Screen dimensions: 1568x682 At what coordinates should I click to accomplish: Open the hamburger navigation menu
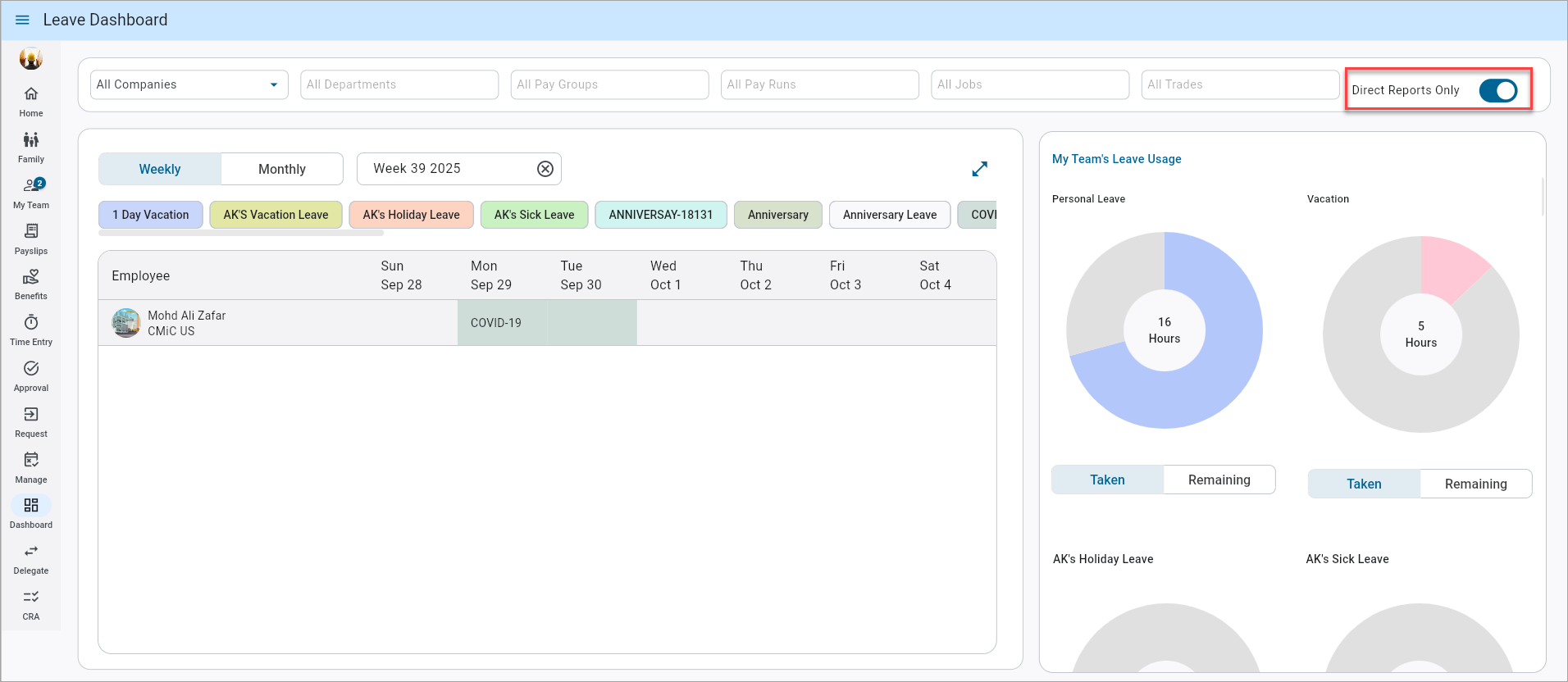[x=22, y=20]
